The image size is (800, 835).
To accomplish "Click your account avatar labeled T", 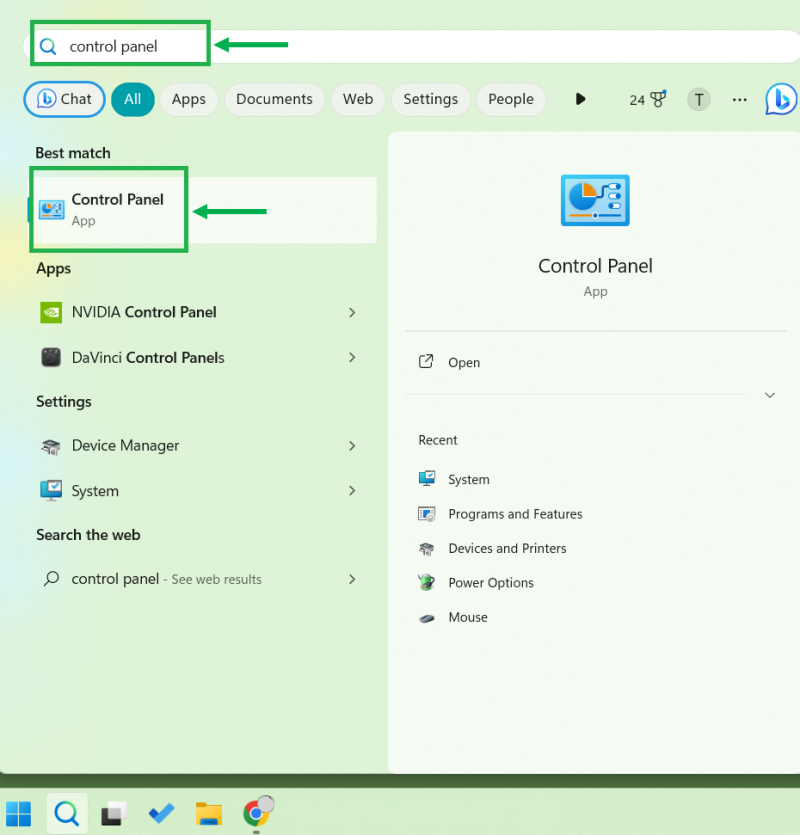I will pos(698,99).
